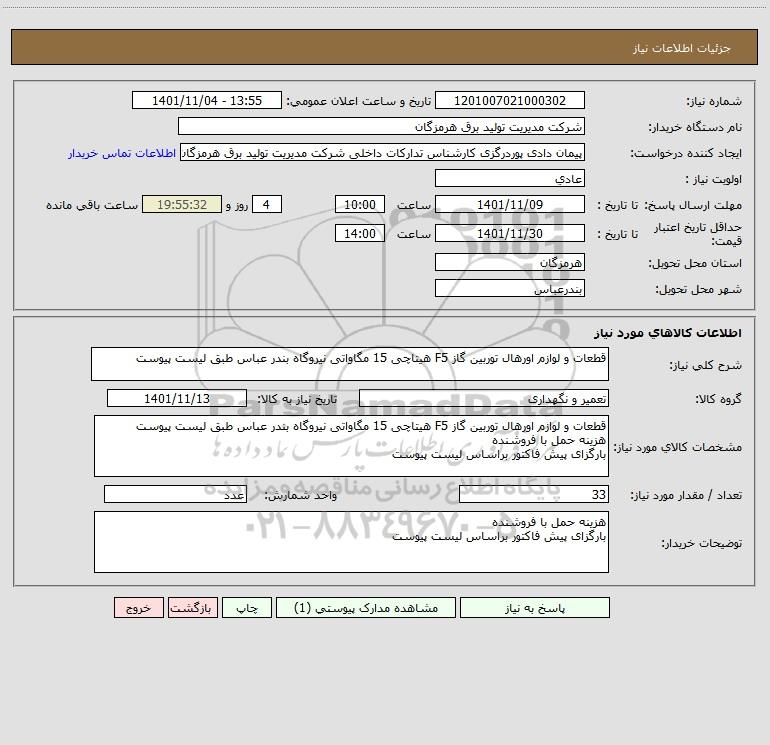
Task: Open اطلاعات تماس خریدار link
Action: (x=122, y=153)
